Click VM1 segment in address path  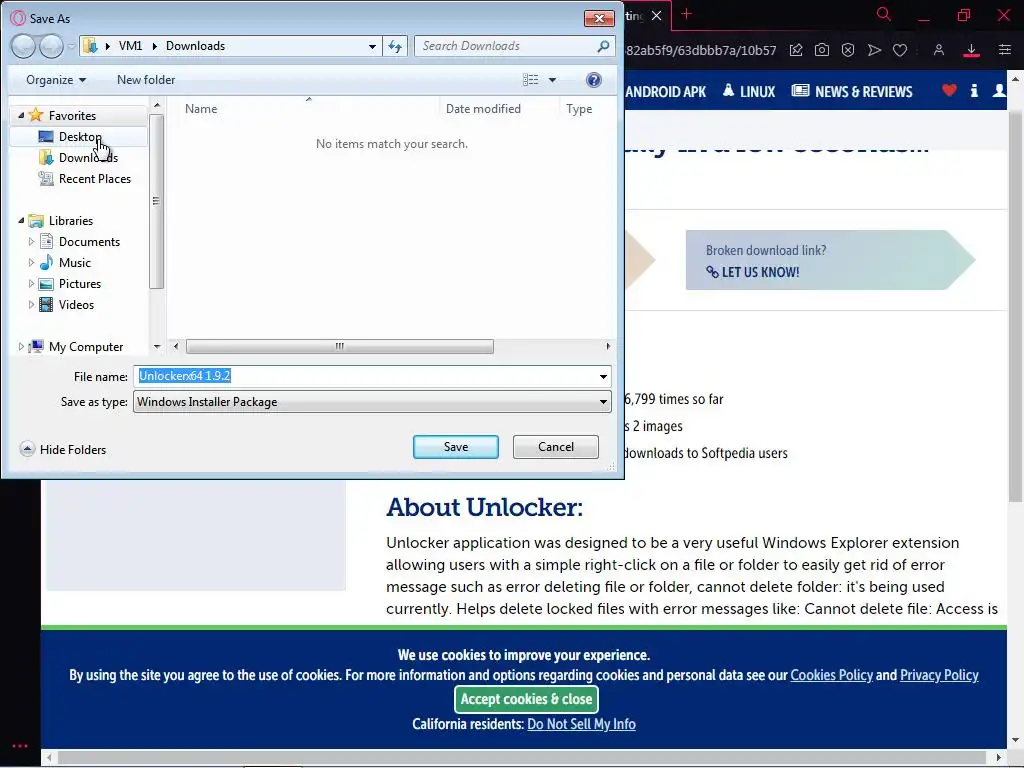(130, 46)
